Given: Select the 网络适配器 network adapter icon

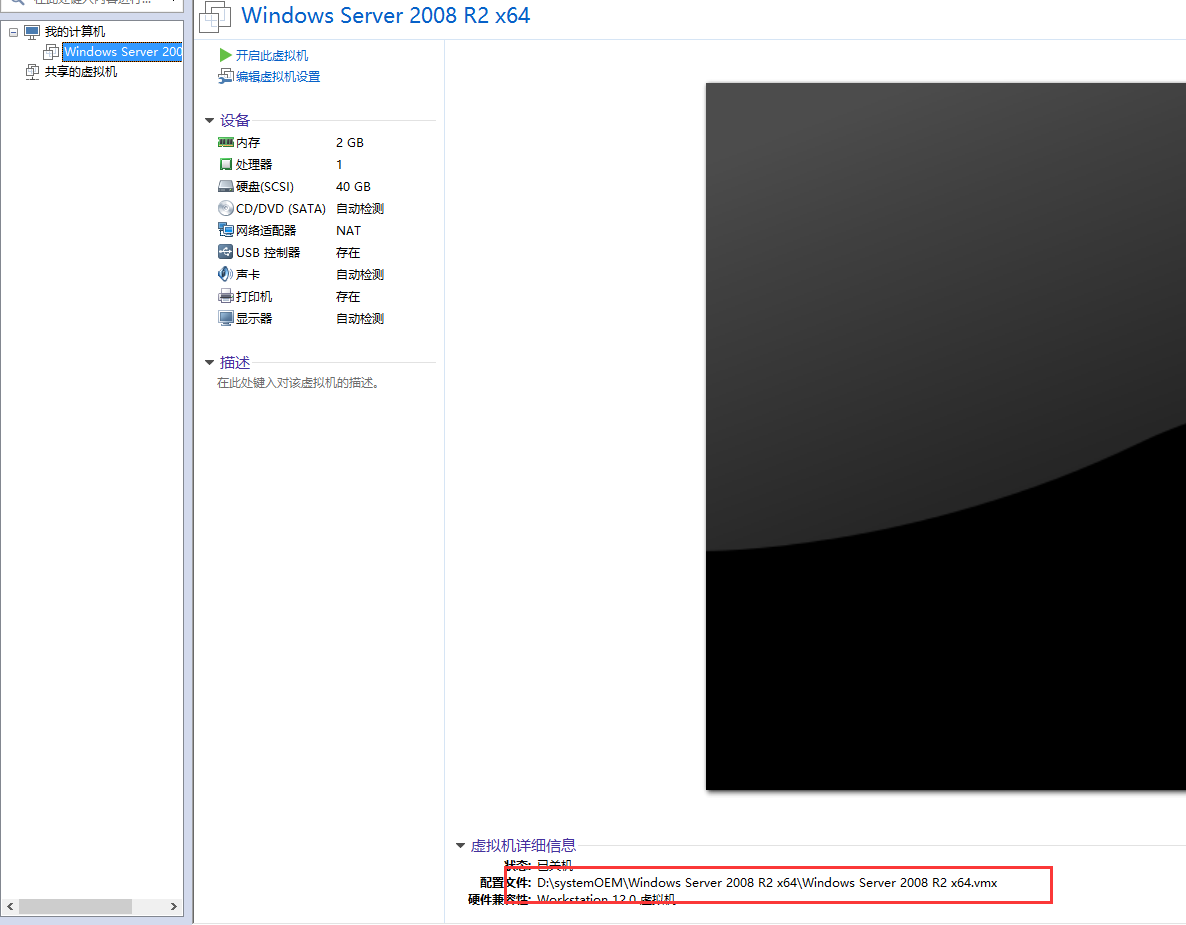Looking at the screenshot, I should [225, 230].
